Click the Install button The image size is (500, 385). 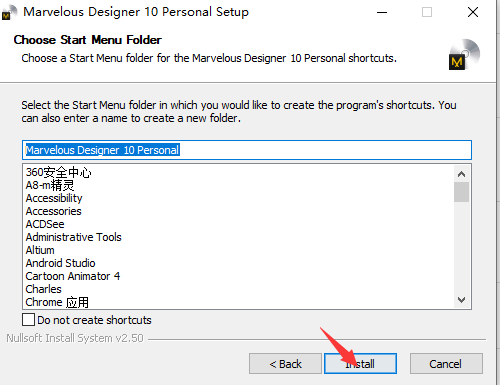(x=360, y=363)
